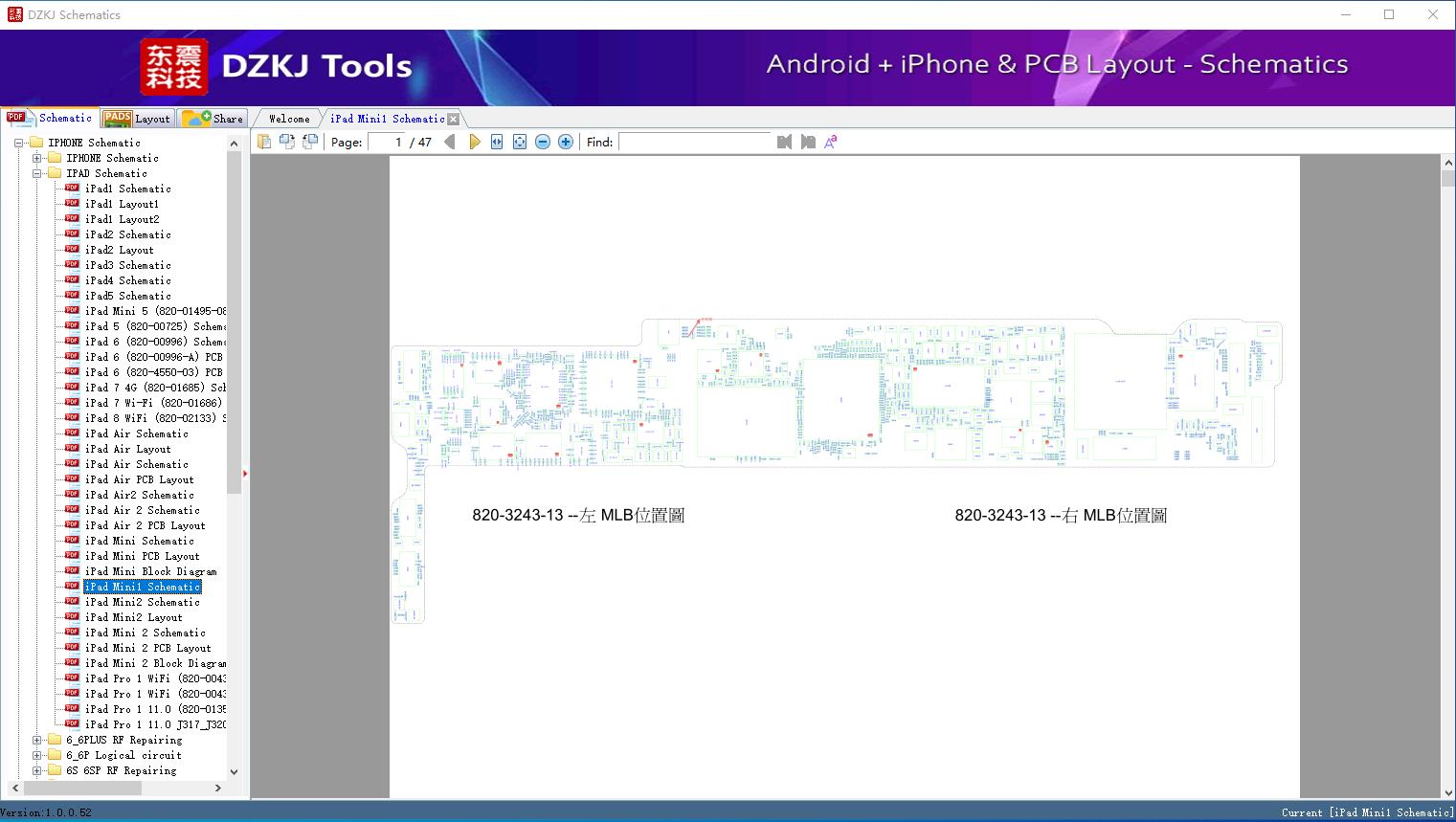Screen dimensions: 1456x822
Task: Zoom out using the minus icon
Action: click(542, 141)
